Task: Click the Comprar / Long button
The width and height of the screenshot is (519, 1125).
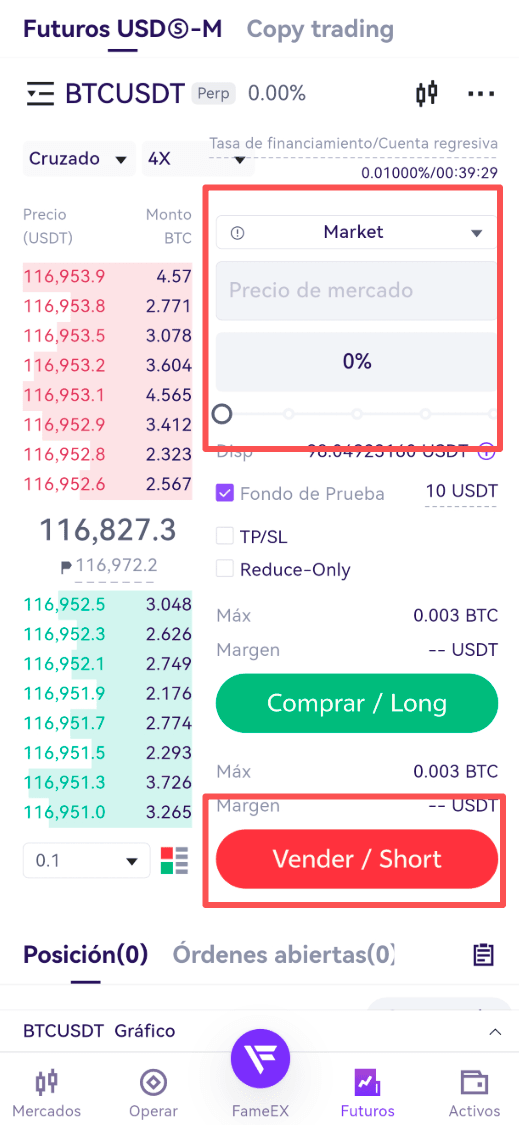Action: 357,703
